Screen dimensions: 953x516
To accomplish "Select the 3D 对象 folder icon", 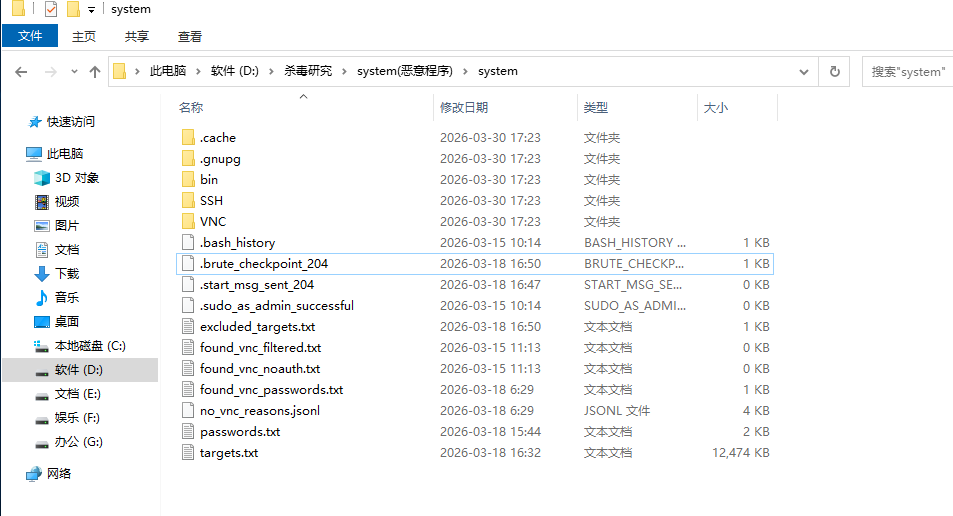I will point(42,178).
